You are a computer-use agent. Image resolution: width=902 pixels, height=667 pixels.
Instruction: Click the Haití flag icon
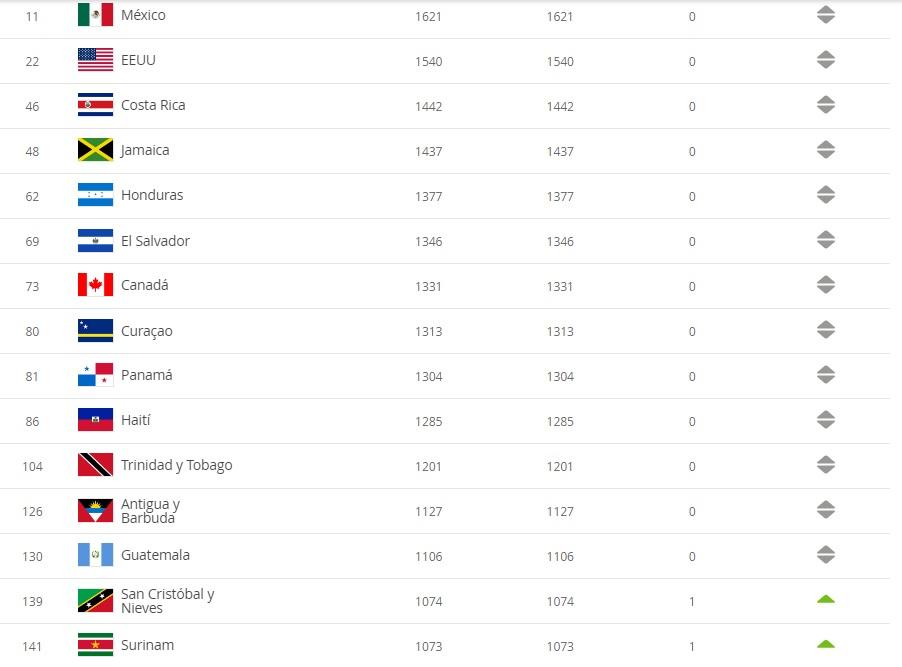pos(95,420)
